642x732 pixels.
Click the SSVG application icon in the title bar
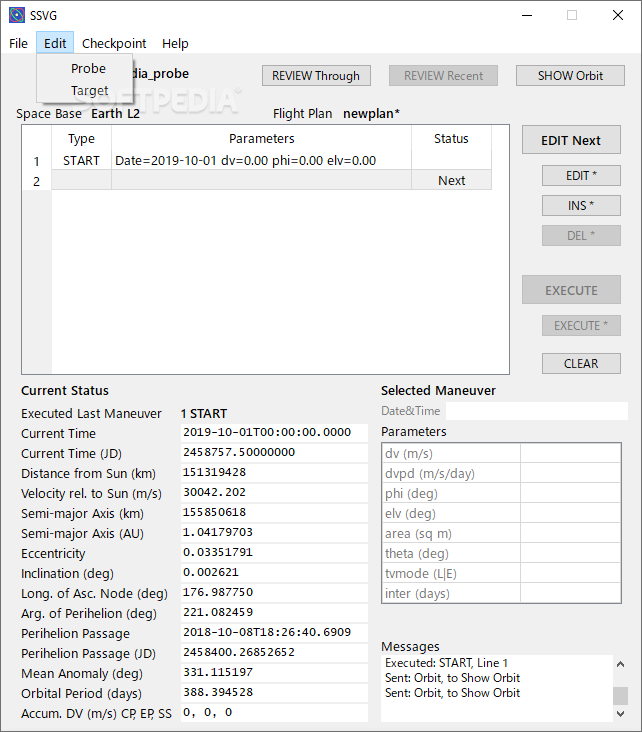click(x=17, y=15)
